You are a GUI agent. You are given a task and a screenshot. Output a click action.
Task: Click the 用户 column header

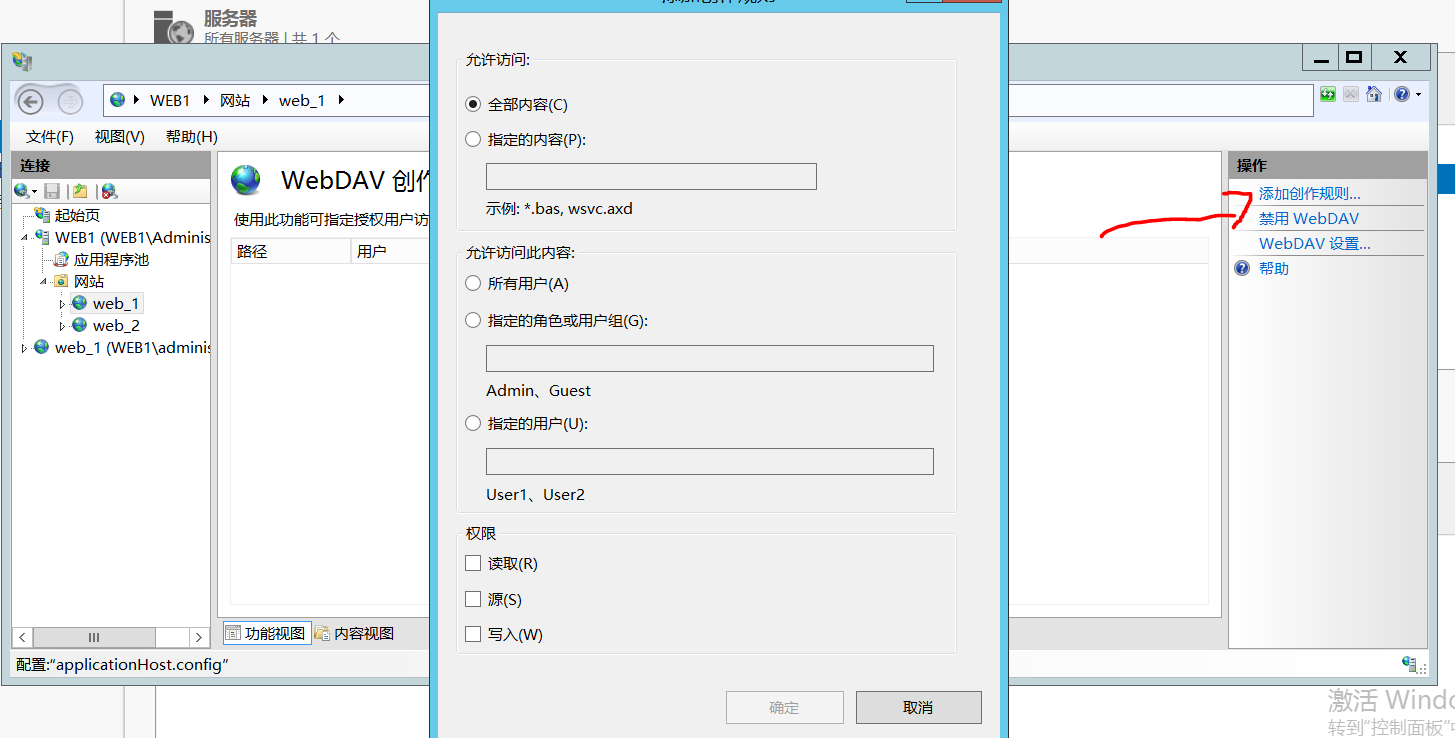pyautogui.click(x=390, y=251)
